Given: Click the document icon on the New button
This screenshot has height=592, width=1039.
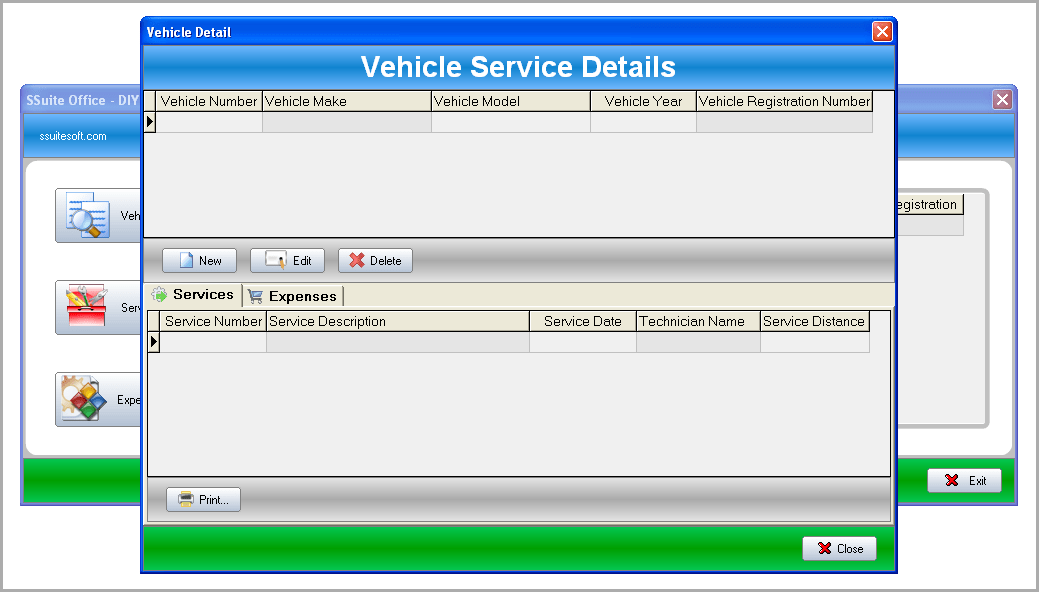Looking at the screenshot, I should (x=184, y=260).
